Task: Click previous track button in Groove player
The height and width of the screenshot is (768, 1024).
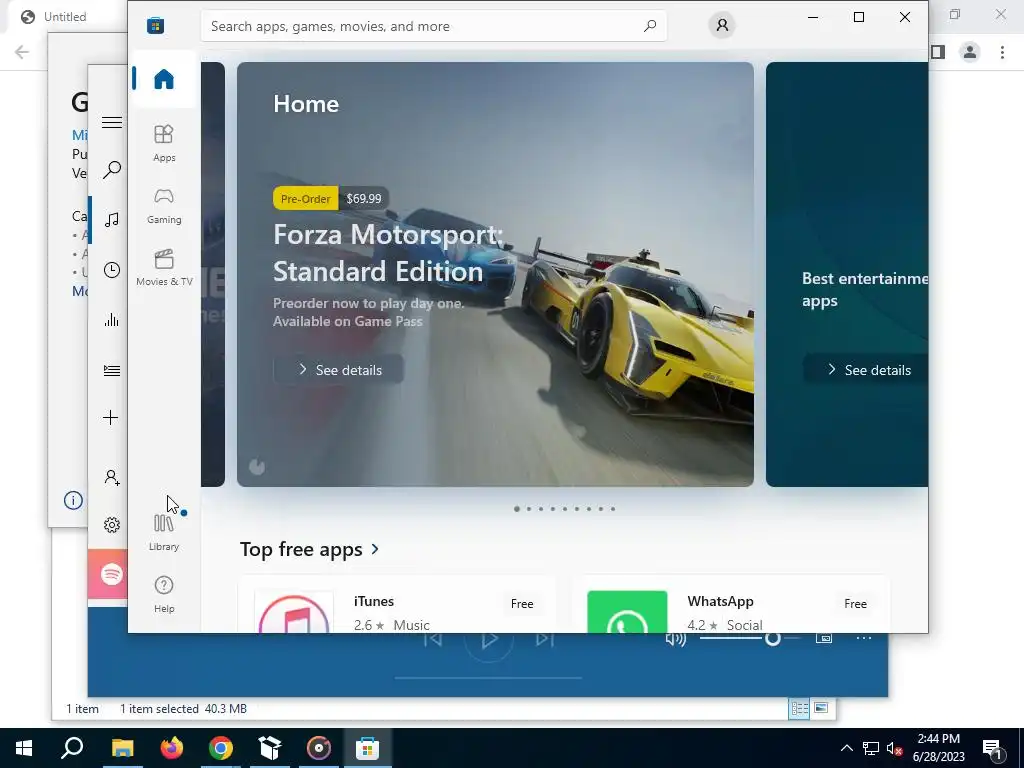Action: click(x=433, y=639)
